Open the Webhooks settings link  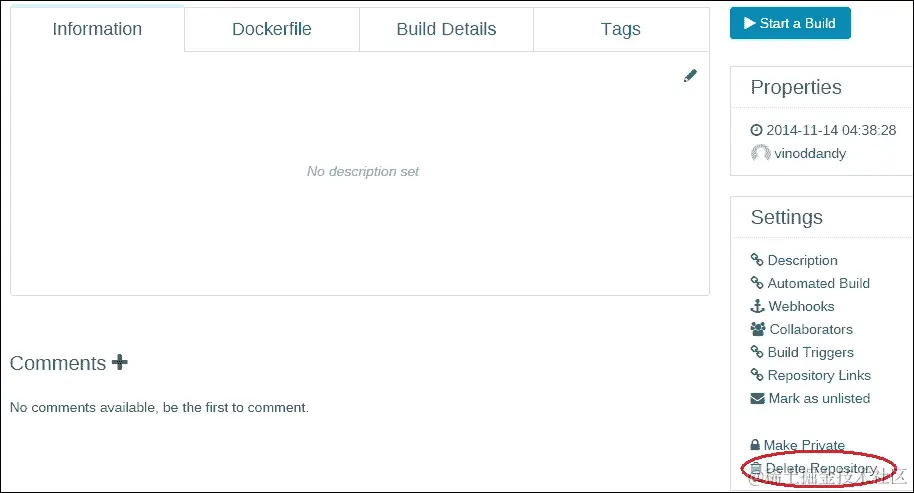tap(801, 306)
